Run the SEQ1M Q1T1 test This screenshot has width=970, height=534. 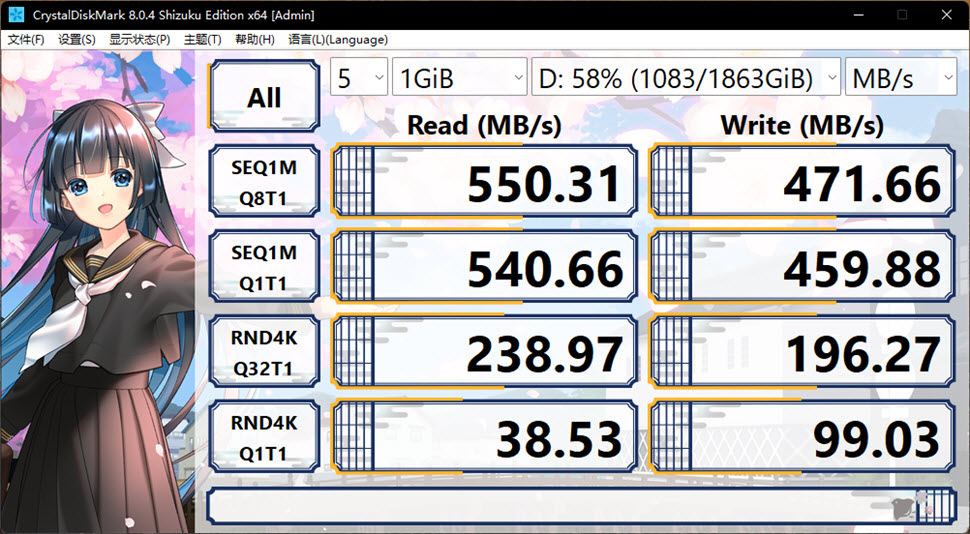[x=264, y=267]
